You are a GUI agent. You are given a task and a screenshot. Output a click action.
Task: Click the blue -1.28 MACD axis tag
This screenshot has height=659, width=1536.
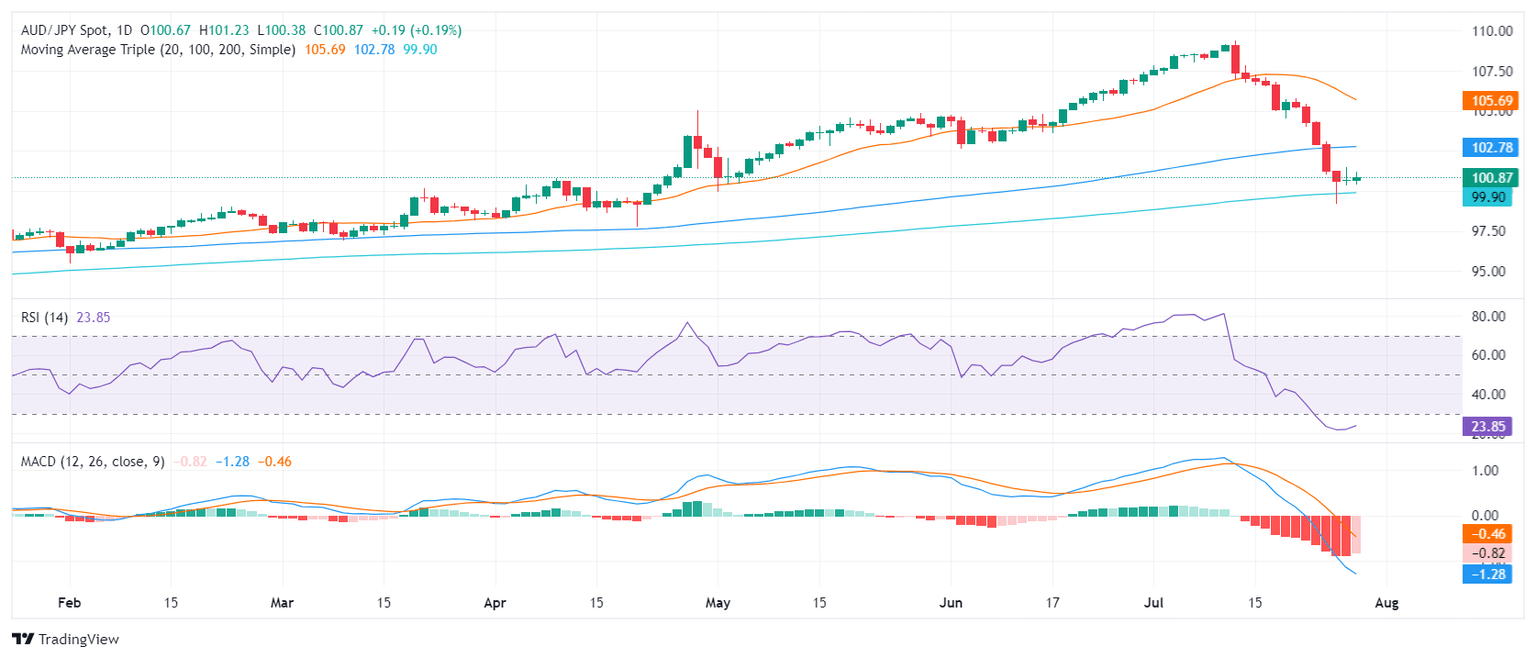[1489, 574]
